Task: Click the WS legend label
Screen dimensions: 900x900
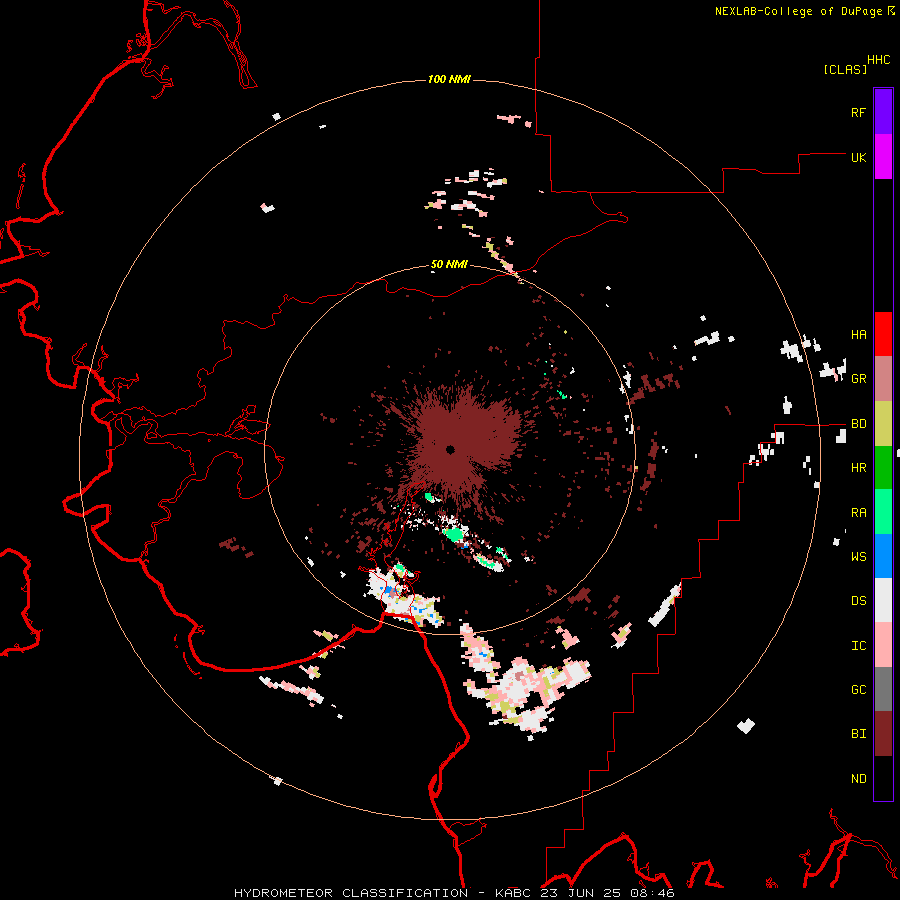Action: pos(858,557)
